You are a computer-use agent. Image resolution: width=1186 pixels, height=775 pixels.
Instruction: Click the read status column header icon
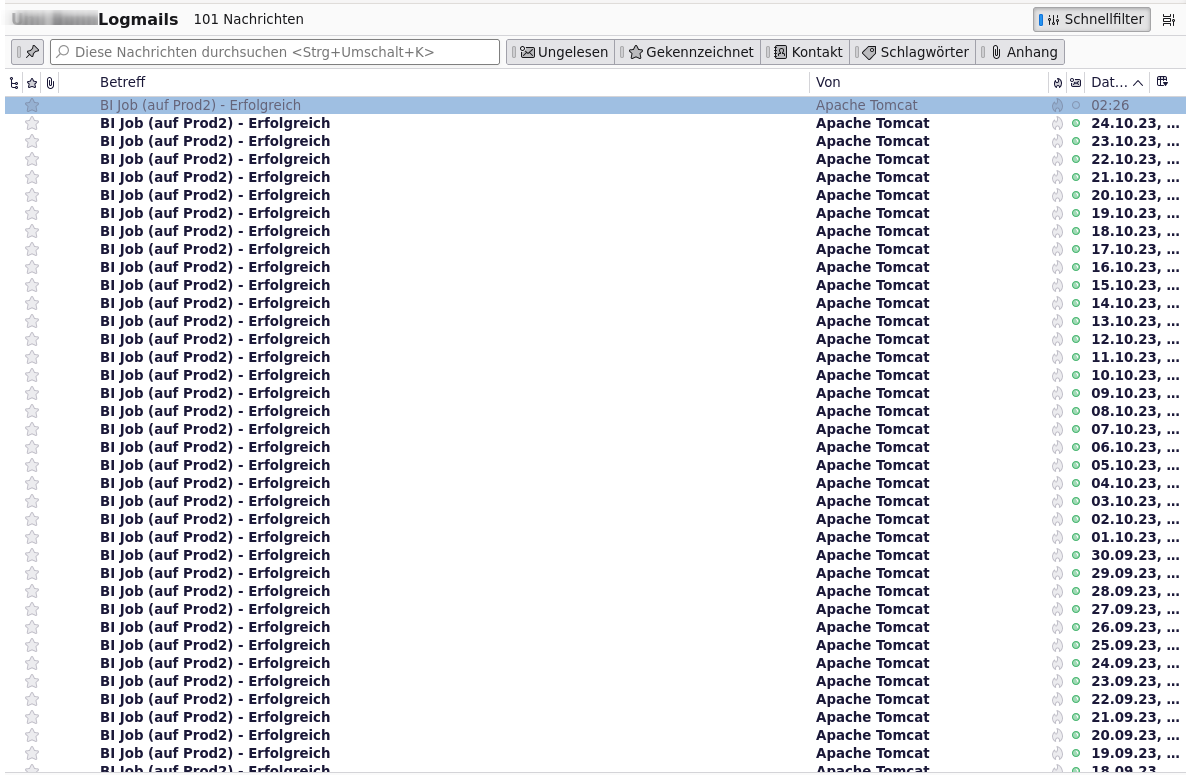click(x=1076, y=82)
